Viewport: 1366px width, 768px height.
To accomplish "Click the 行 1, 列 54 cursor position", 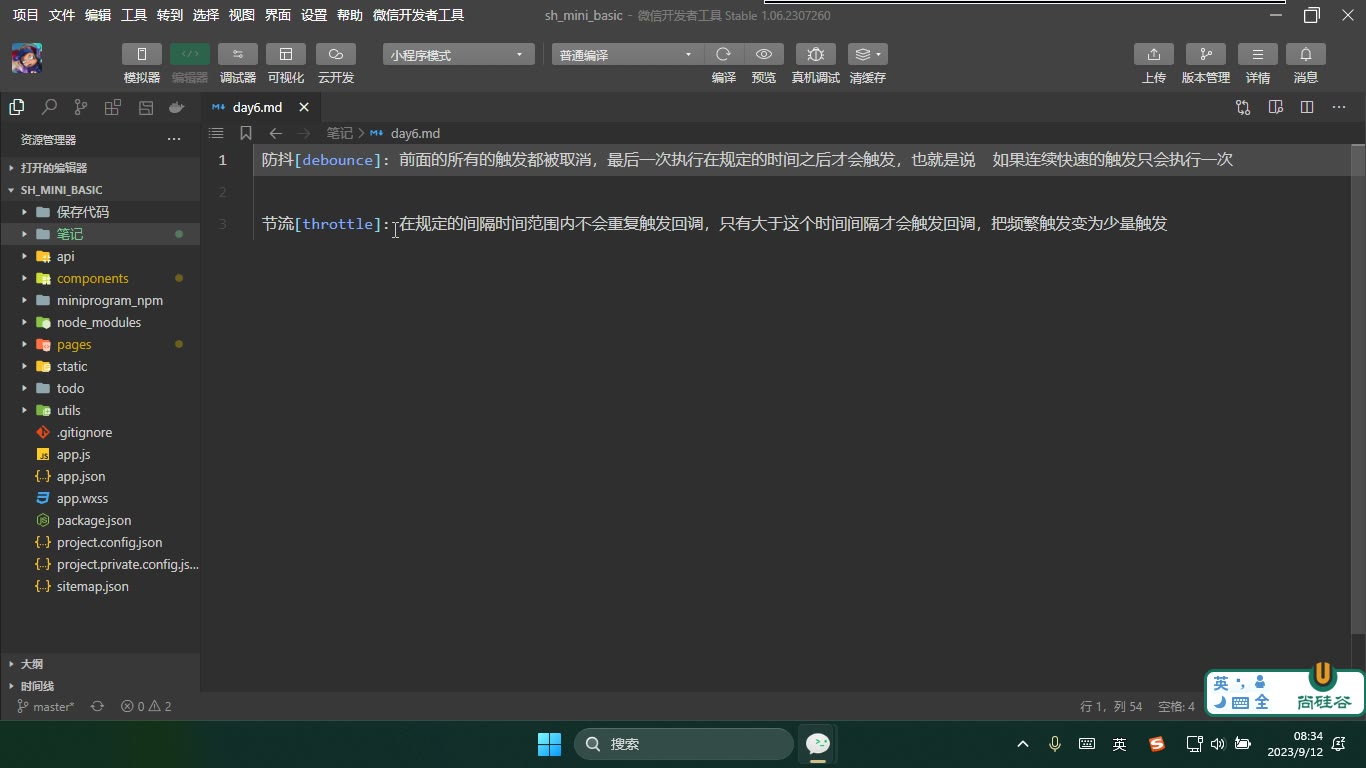I will [1111, 706].
